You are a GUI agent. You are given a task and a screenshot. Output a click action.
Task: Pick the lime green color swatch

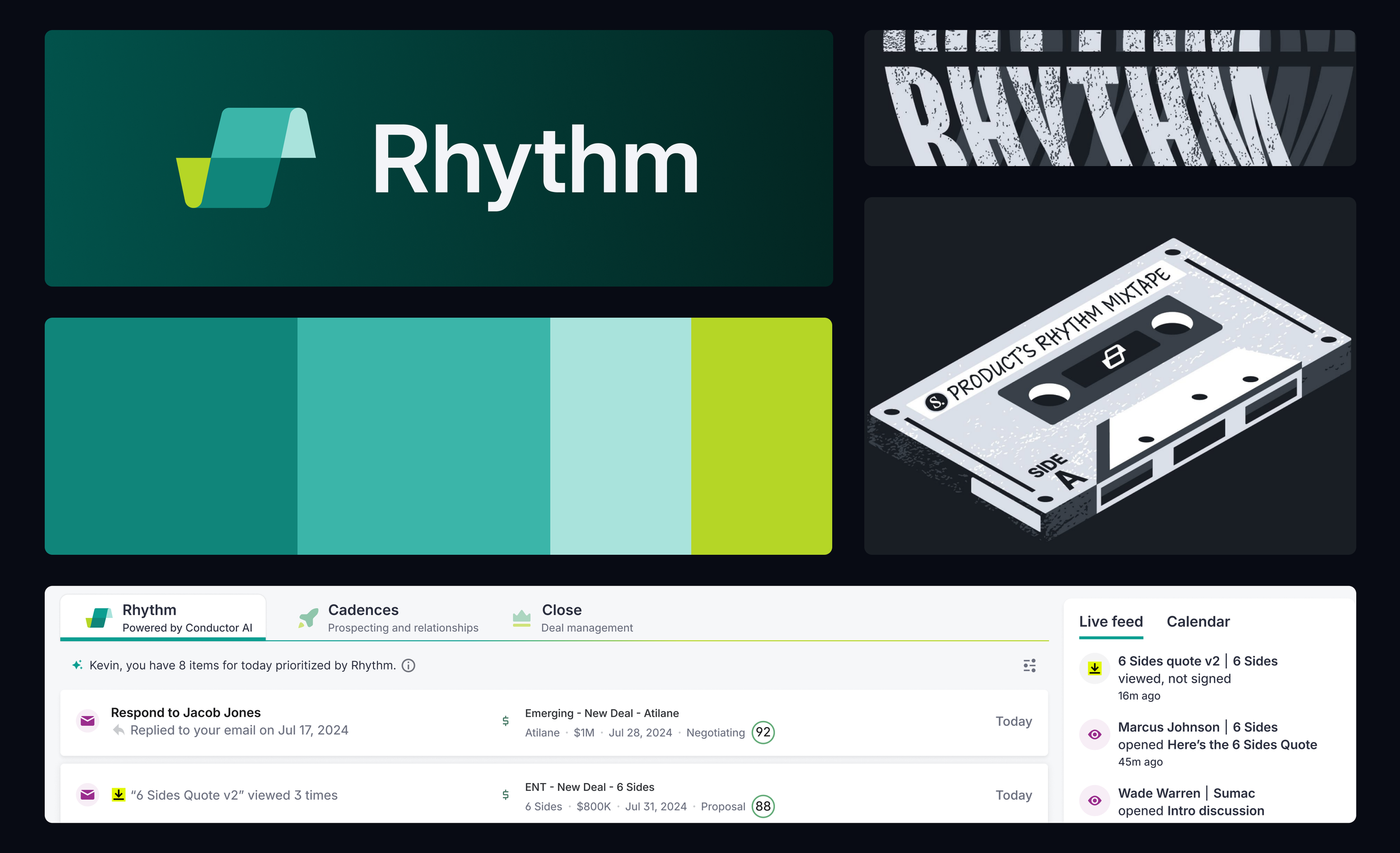point(761,435)
